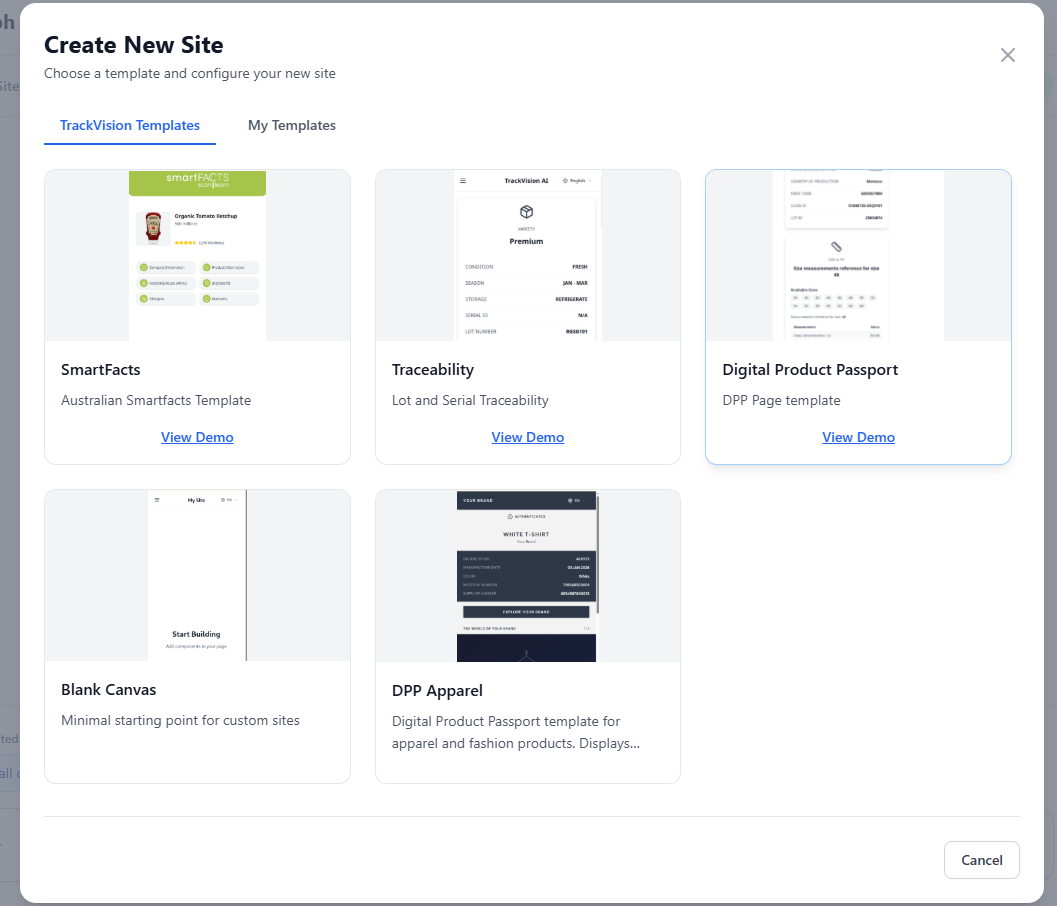Open View Demo for SmartFacts template
The height and width of the screenshot is (909, 1057).
[197, 437]
